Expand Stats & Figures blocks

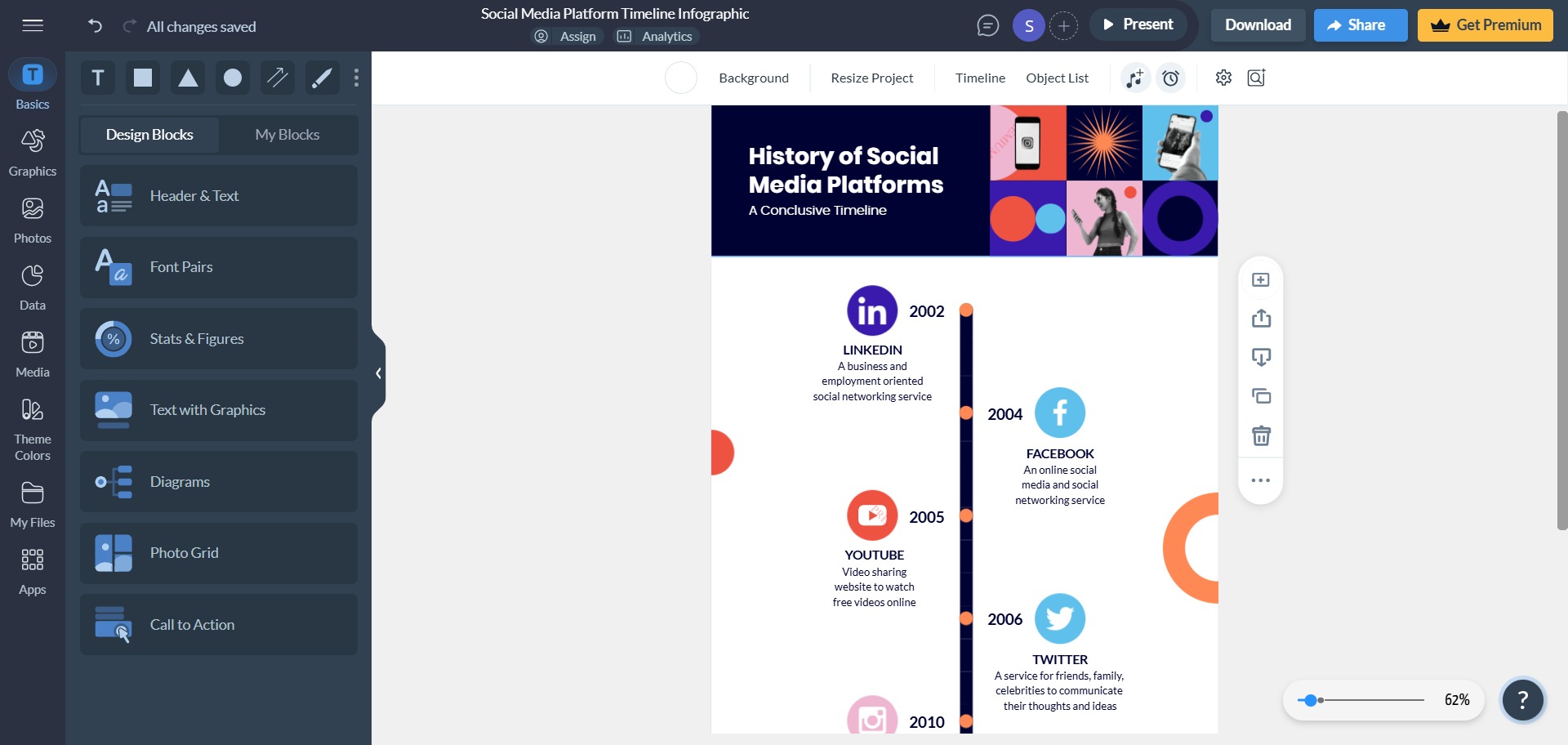(219, 339)
